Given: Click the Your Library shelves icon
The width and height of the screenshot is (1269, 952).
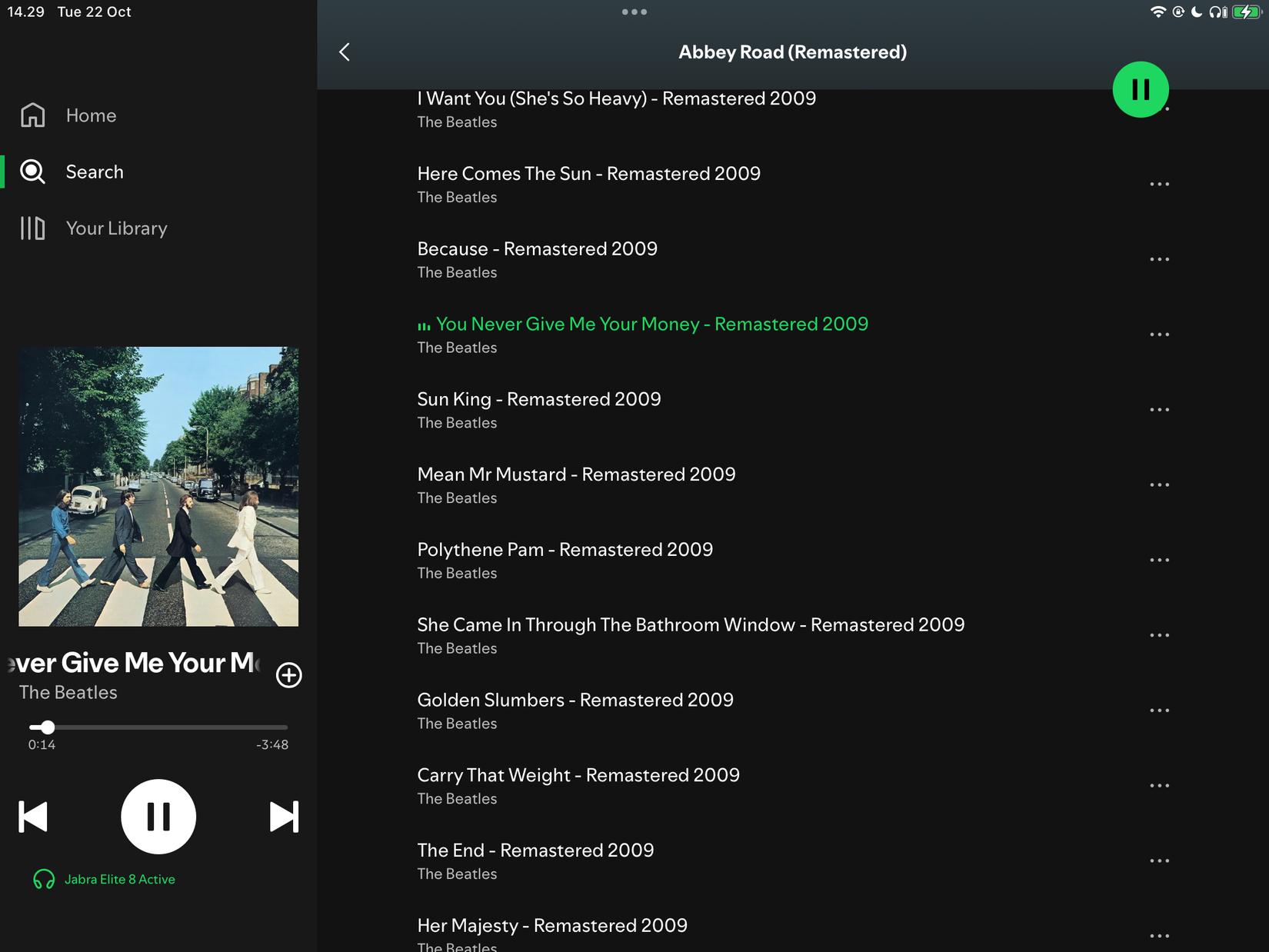Looking at the screenshot, I should [x=32, y=228].
